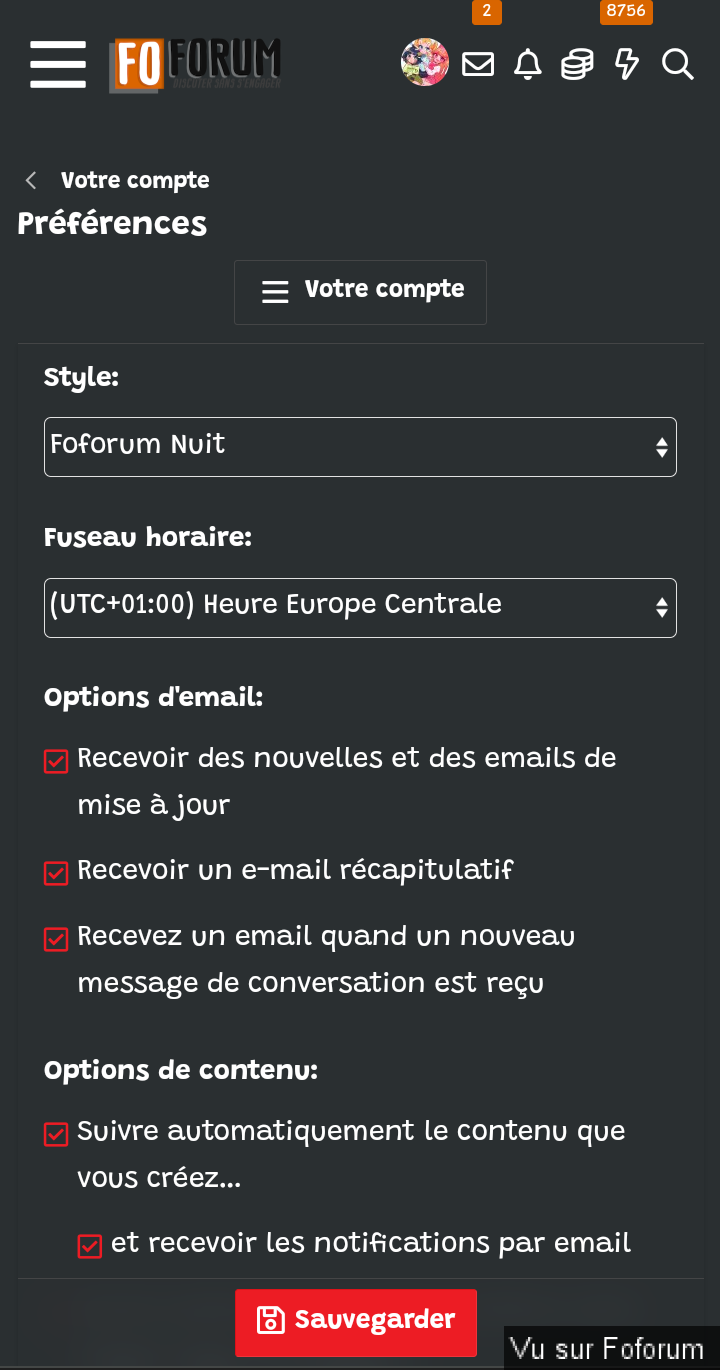Click the Sauvegarder button

pyautogui.click(x=356, y=1323)
